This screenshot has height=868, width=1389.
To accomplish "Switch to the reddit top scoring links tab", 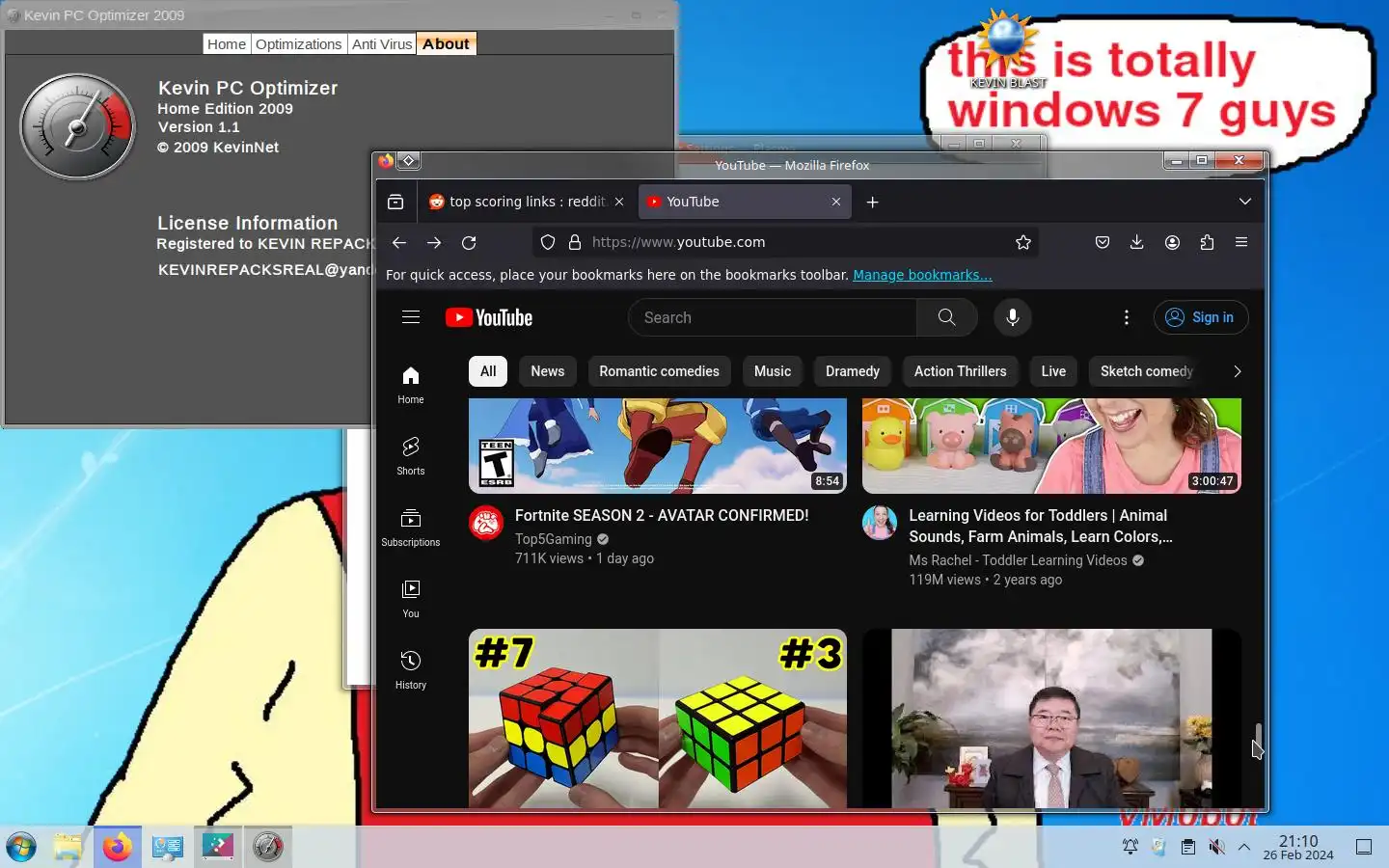I will click(x=527, y=202).
